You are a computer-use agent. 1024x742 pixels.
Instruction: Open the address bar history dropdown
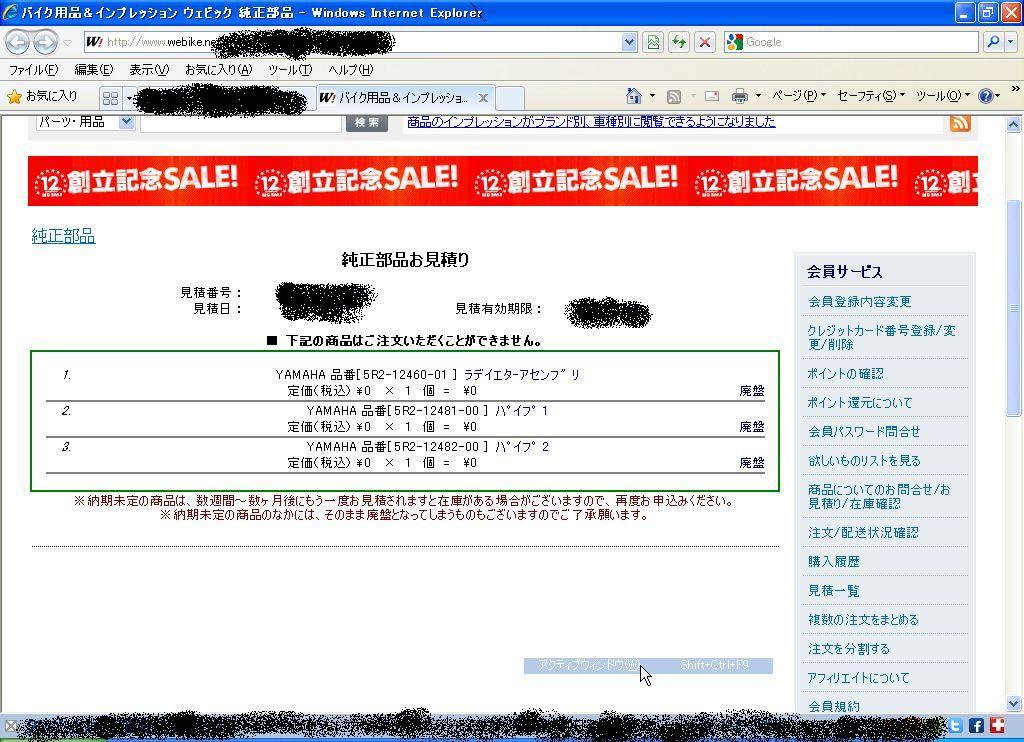(x=629, y=42)
